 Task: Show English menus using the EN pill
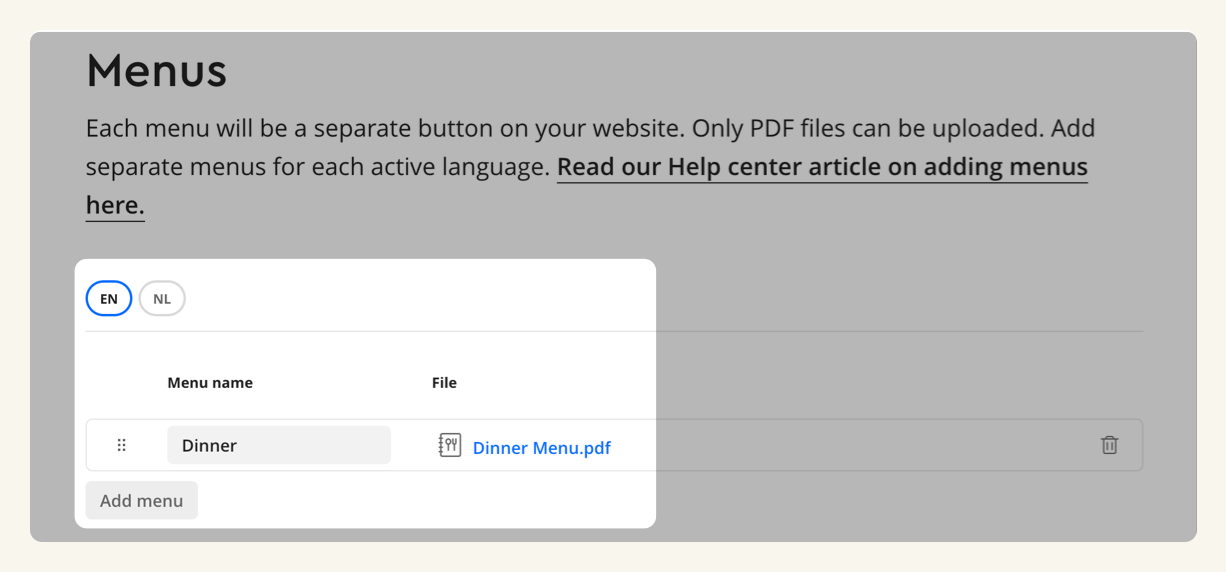click(x=109, y=299)
